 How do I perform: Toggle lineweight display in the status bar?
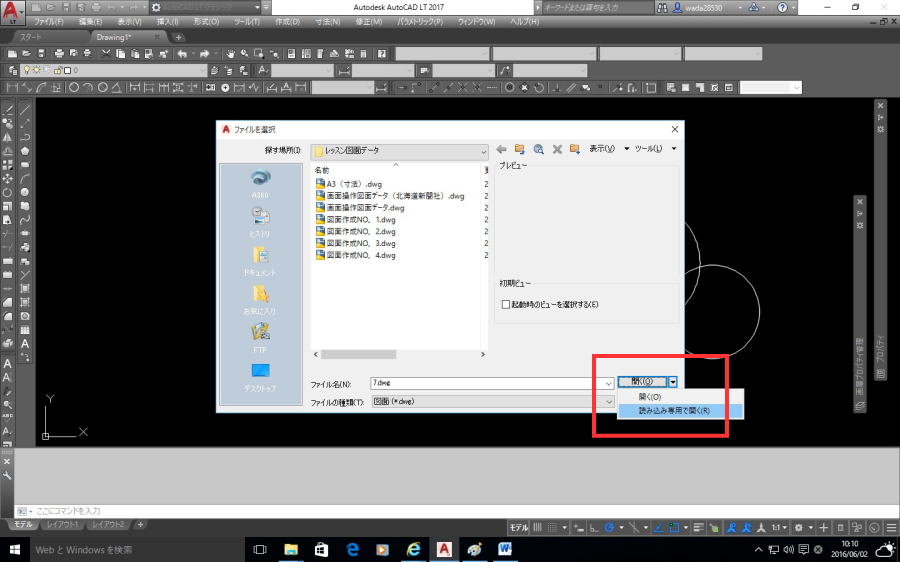pyautogui.click(x=699, y=528)
